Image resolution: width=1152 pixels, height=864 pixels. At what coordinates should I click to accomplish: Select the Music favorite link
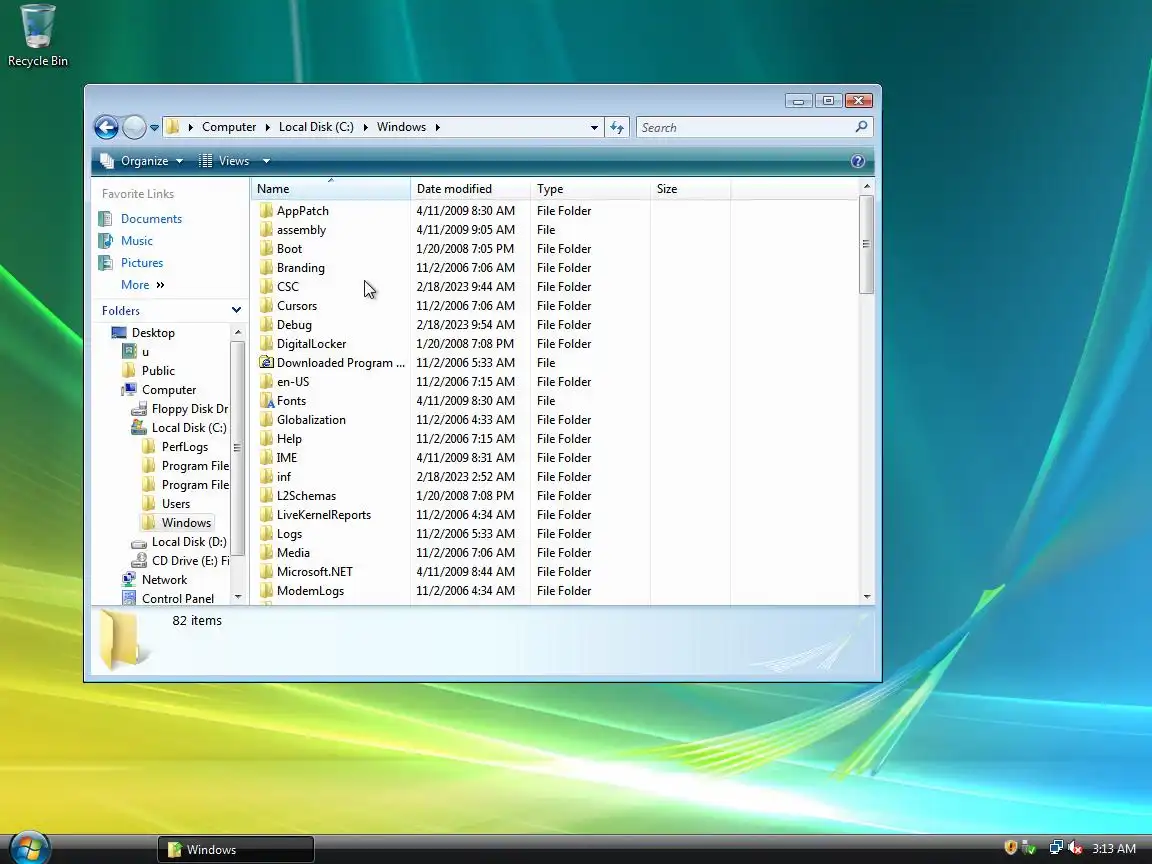click(x=137, y=241)
